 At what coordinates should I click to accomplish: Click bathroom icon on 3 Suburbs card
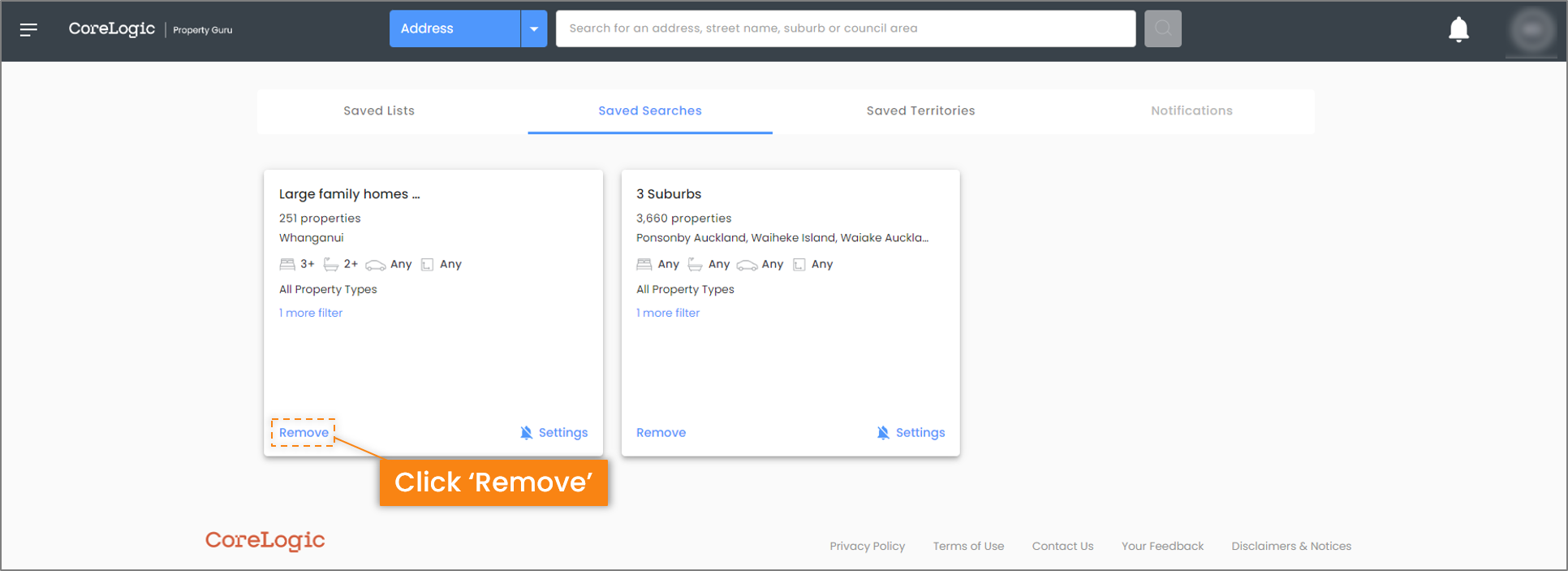(x=696, y=264)
